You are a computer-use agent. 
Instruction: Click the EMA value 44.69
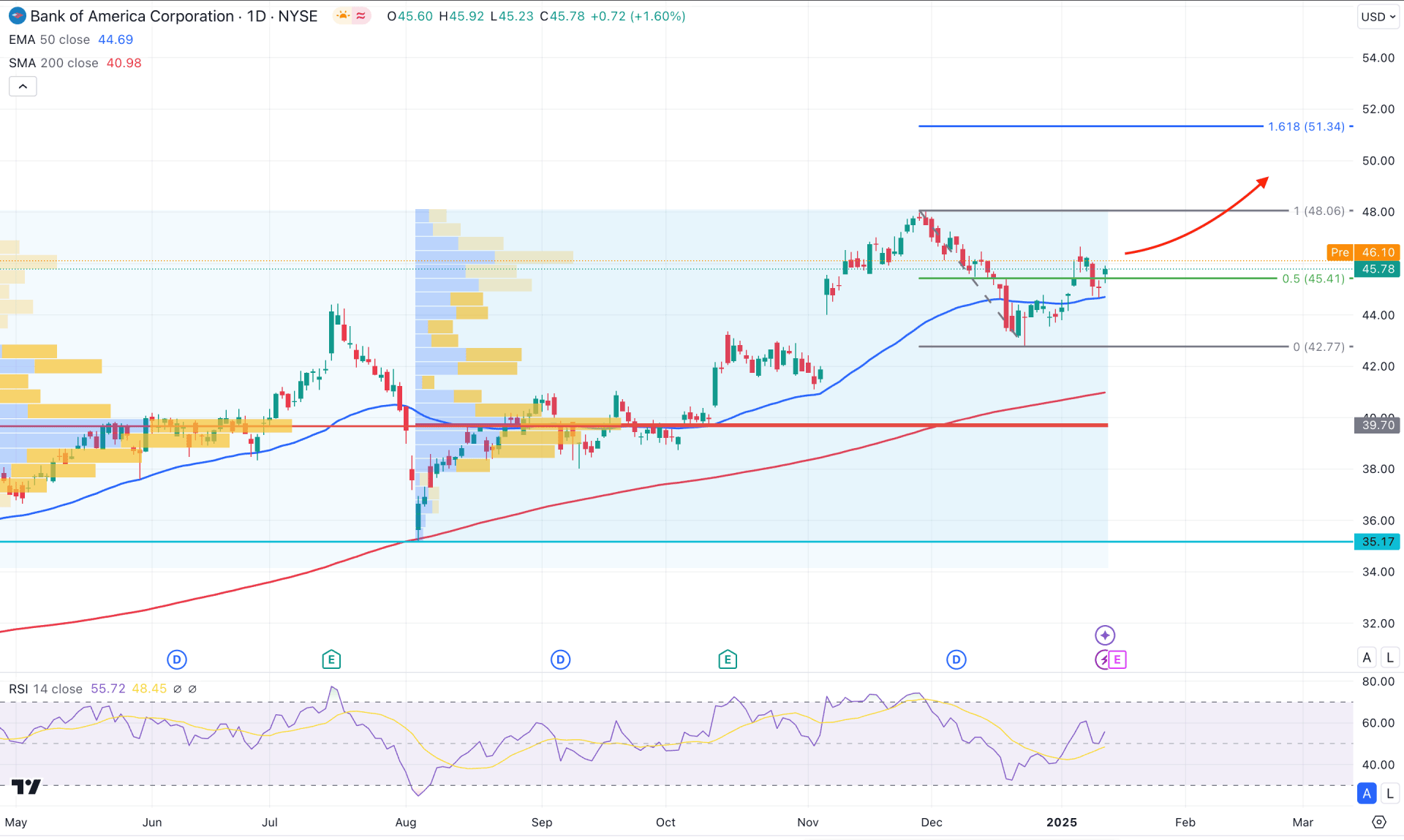(116, 39)
